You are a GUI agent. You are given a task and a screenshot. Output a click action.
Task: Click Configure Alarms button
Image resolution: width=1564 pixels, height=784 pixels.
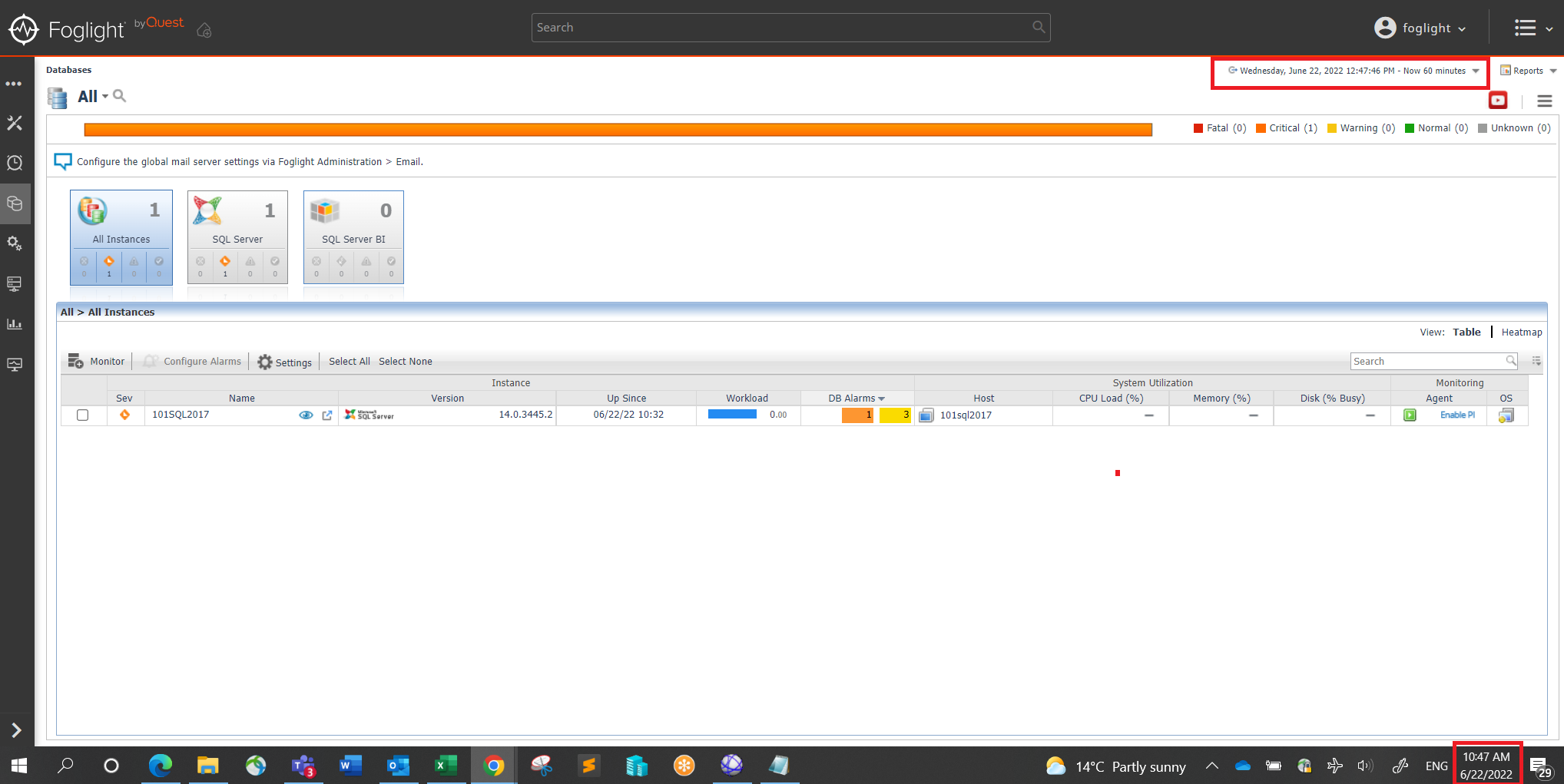(193, 362)
